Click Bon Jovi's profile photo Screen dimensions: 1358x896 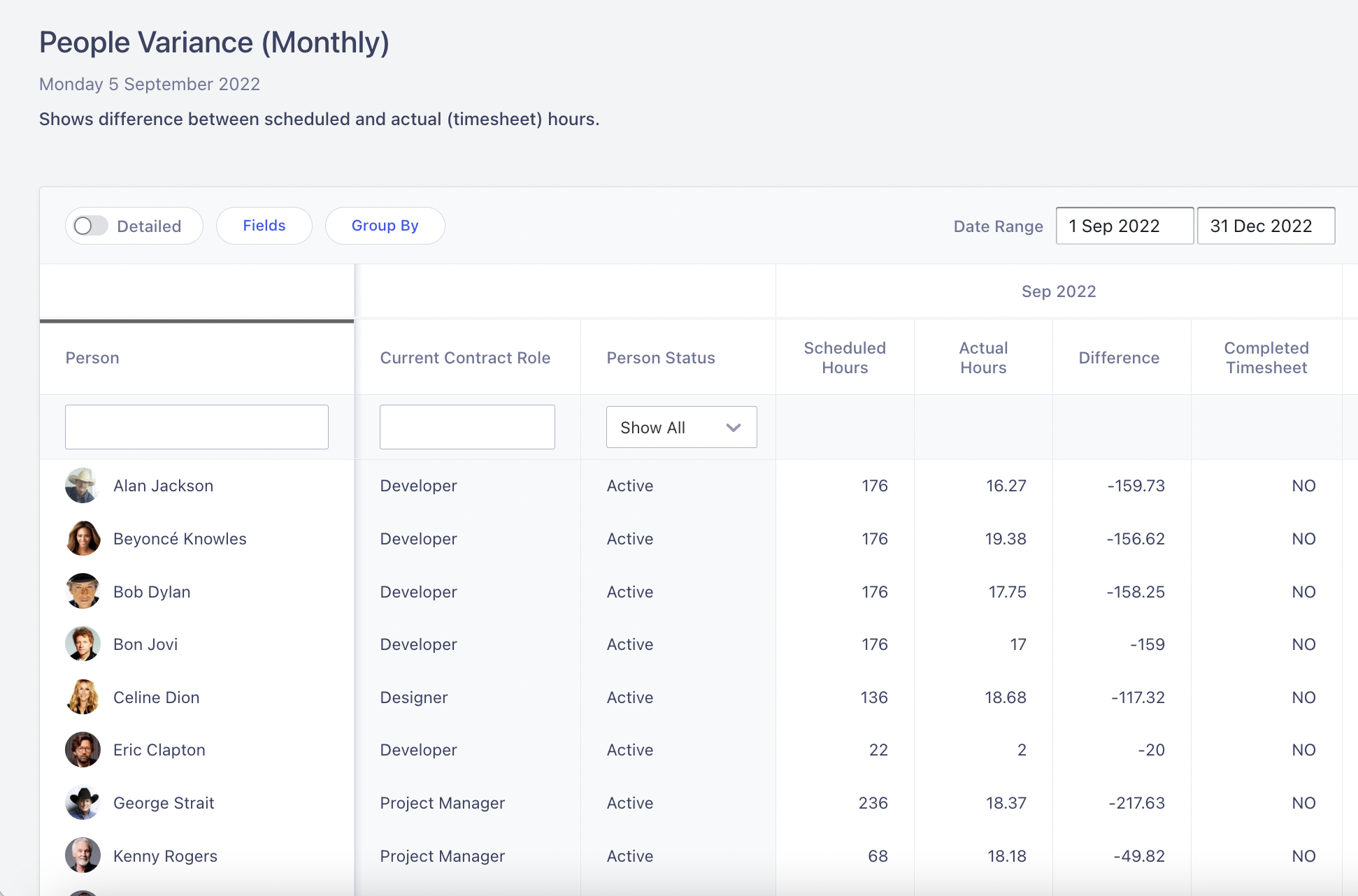(82, 644)
